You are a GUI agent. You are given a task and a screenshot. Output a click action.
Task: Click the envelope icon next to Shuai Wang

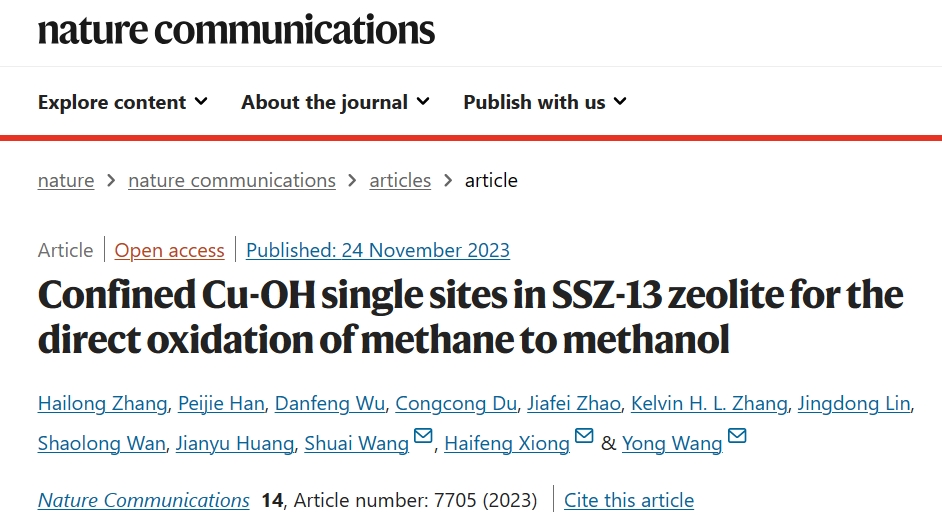423,436
